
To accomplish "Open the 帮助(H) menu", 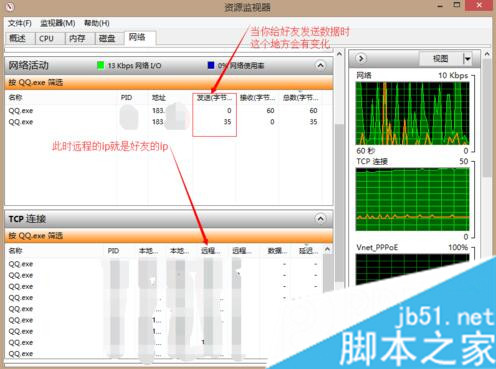I will tap(97, 23).
